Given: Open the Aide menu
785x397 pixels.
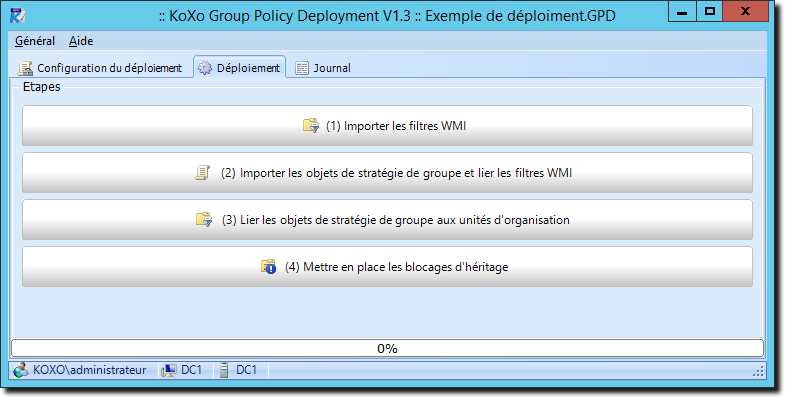Looking at the screenshot, I should coord(81,41).
